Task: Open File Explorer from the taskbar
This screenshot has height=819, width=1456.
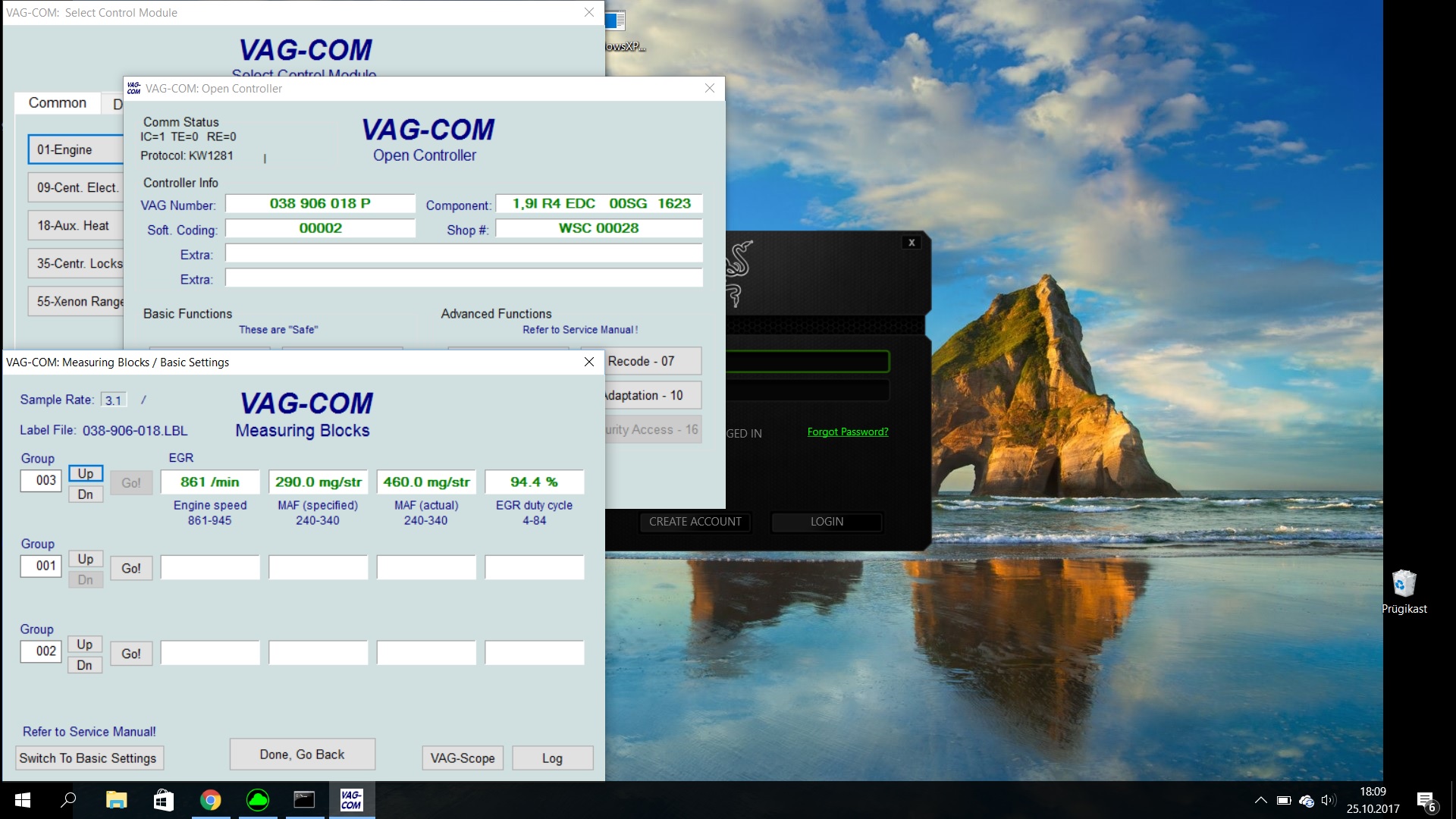Action: point(116,800)
